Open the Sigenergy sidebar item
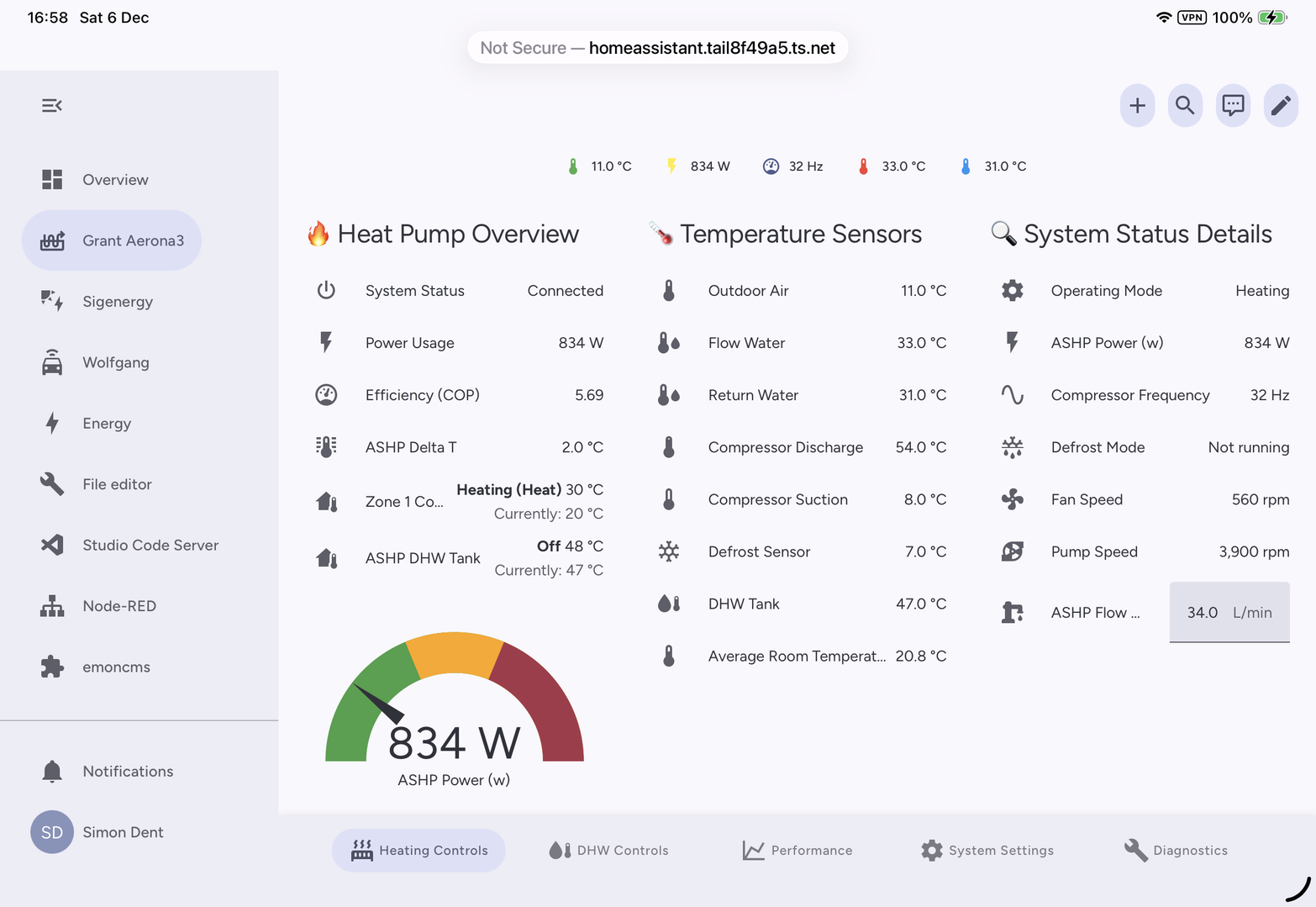This screenshot has width=1316, height=907. (117, 302)
